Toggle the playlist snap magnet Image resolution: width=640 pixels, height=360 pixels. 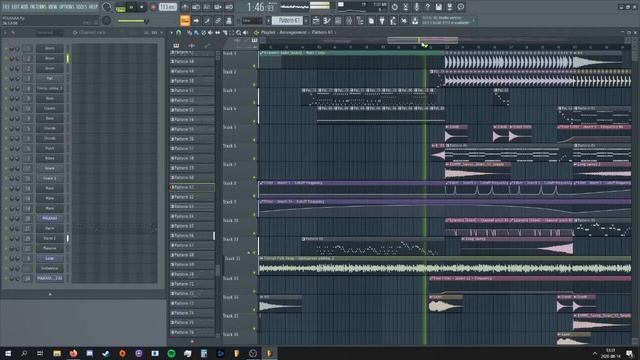(x=178, y=33)
